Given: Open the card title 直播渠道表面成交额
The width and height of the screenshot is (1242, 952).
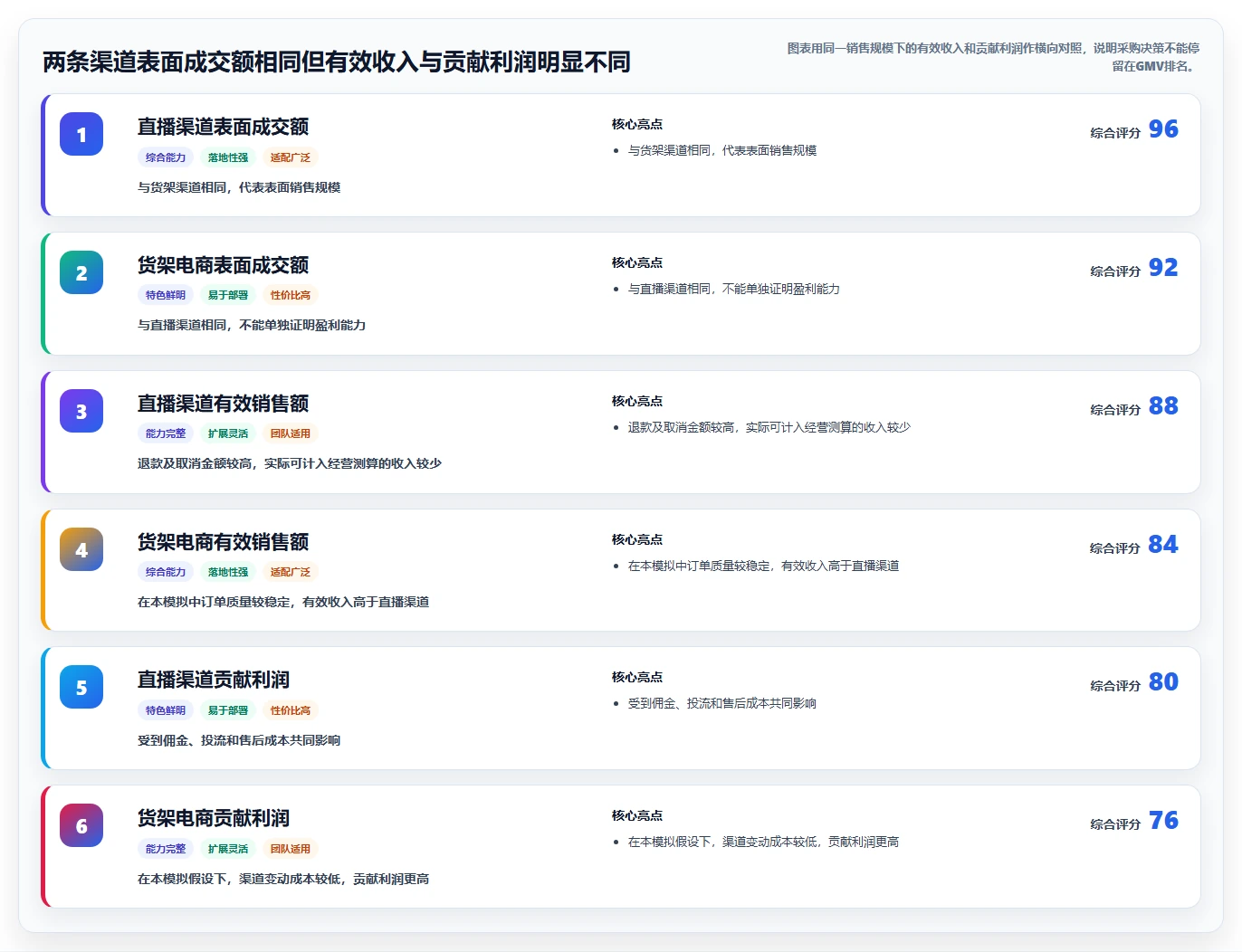Looking at the screenshot, I should (223, 127).
